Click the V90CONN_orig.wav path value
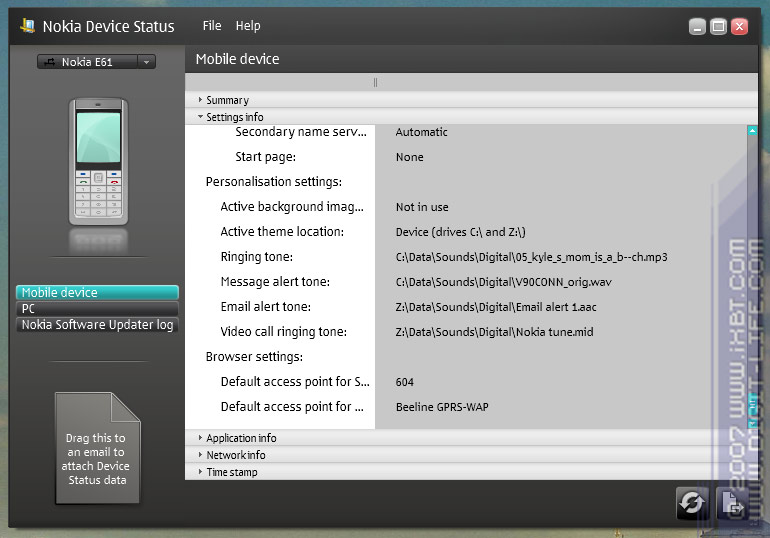Viewport: 770px width, 538px height. pos(503,282)
